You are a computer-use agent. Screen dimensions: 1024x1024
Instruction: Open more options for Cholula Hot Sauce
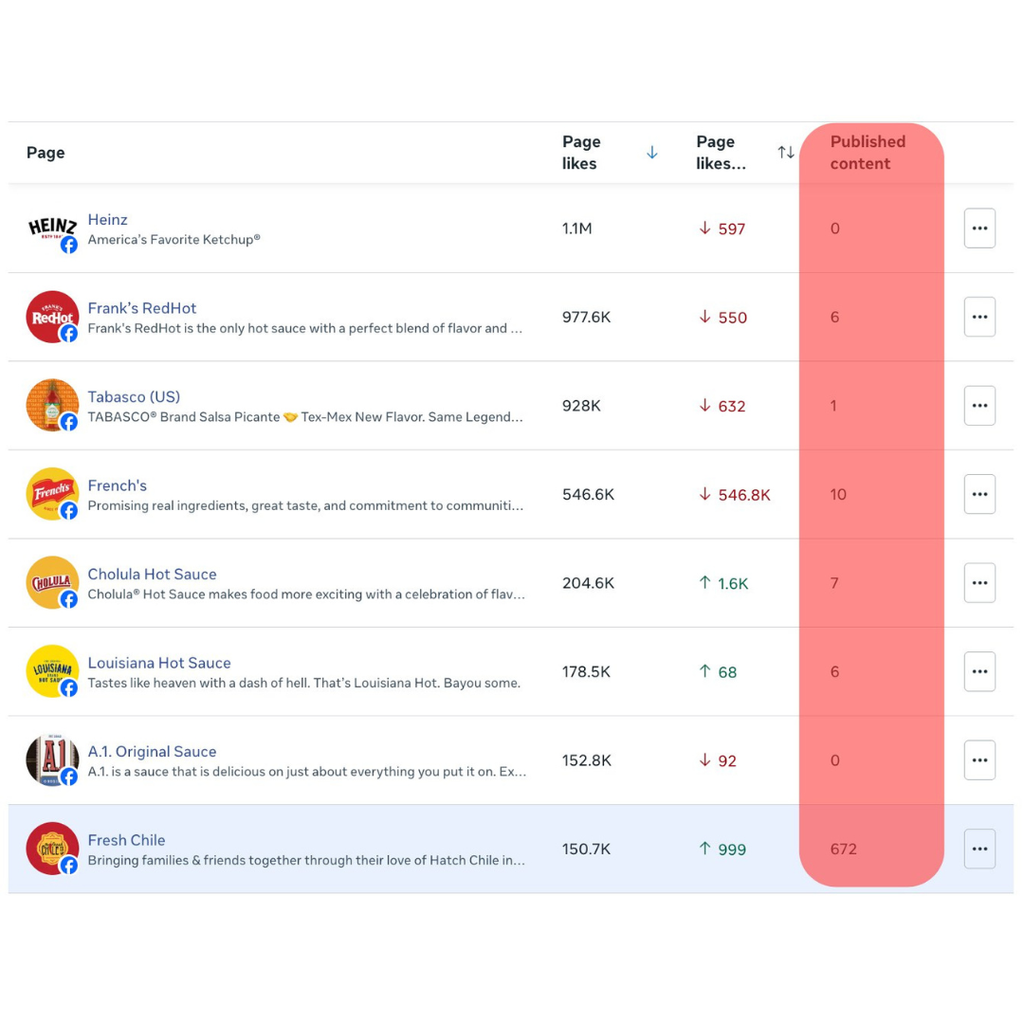[x=979, y=583]
